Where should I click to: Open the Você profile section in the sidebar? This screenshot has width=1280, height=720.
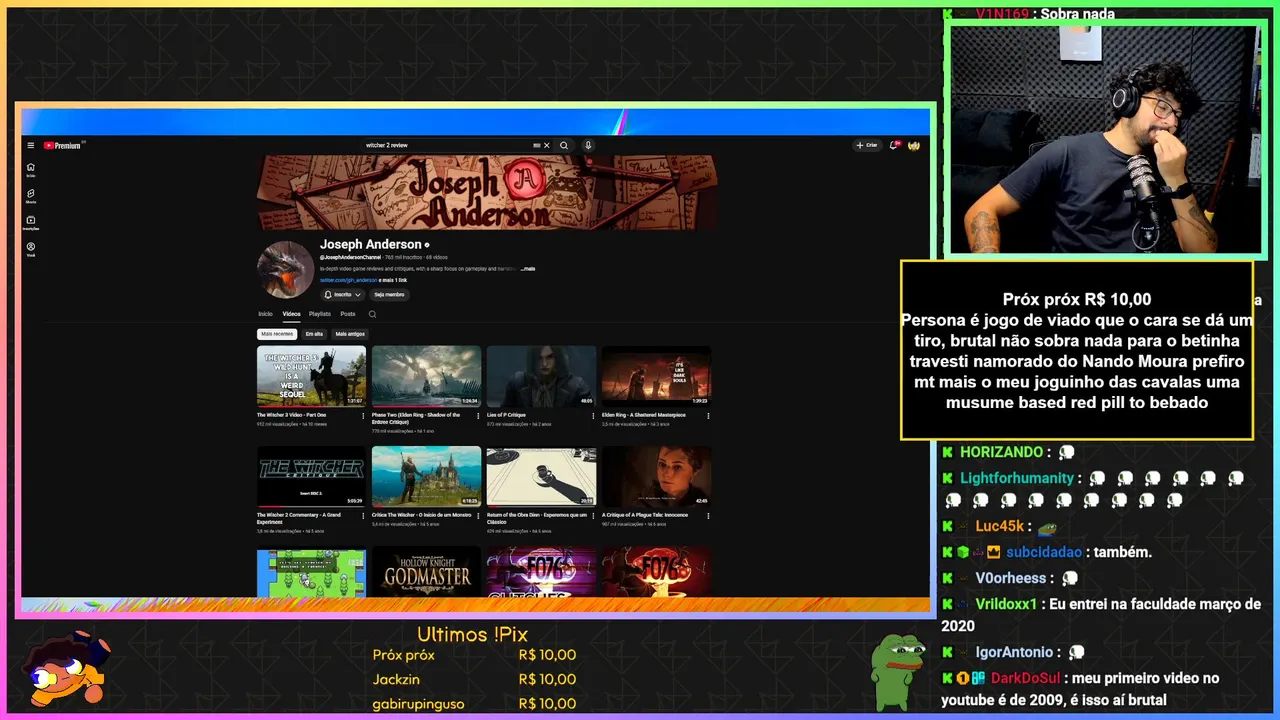pyautogui.click(x=31, y=249)
